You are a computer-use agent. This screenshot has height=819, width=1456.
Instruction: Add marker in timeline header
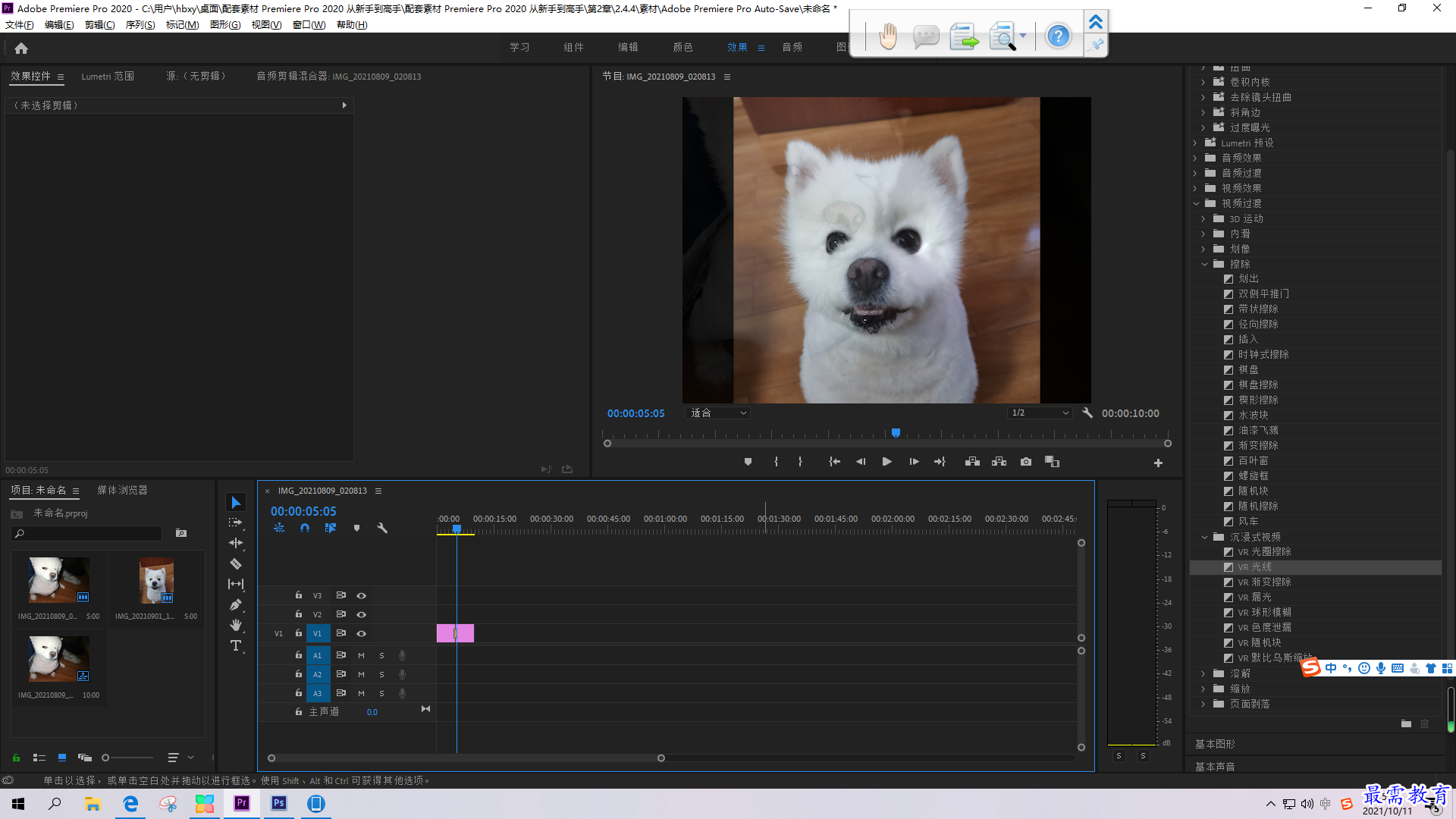[x=356, y=528]
